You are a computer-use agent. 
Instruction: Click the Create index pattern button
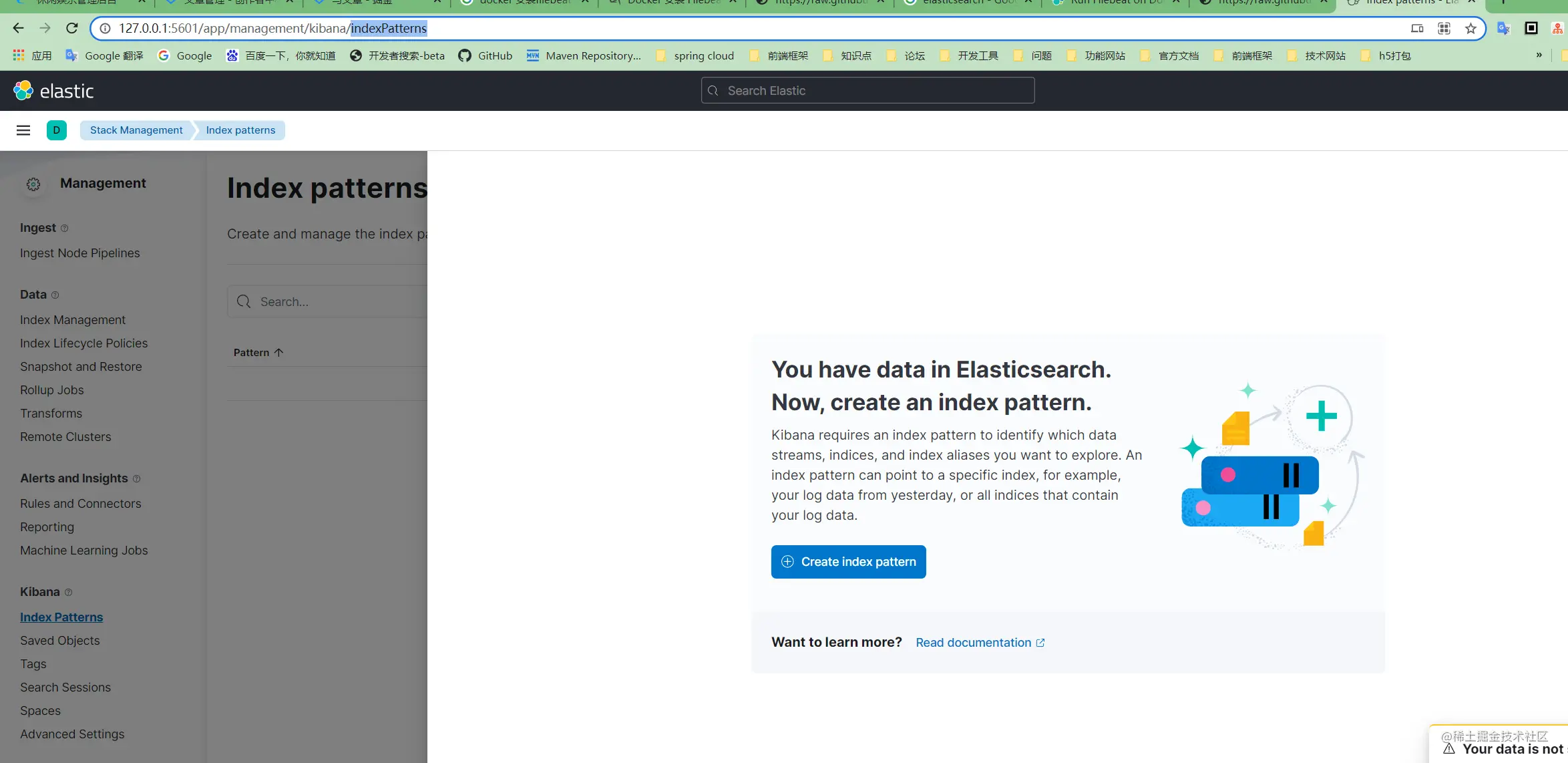point(849,562)
